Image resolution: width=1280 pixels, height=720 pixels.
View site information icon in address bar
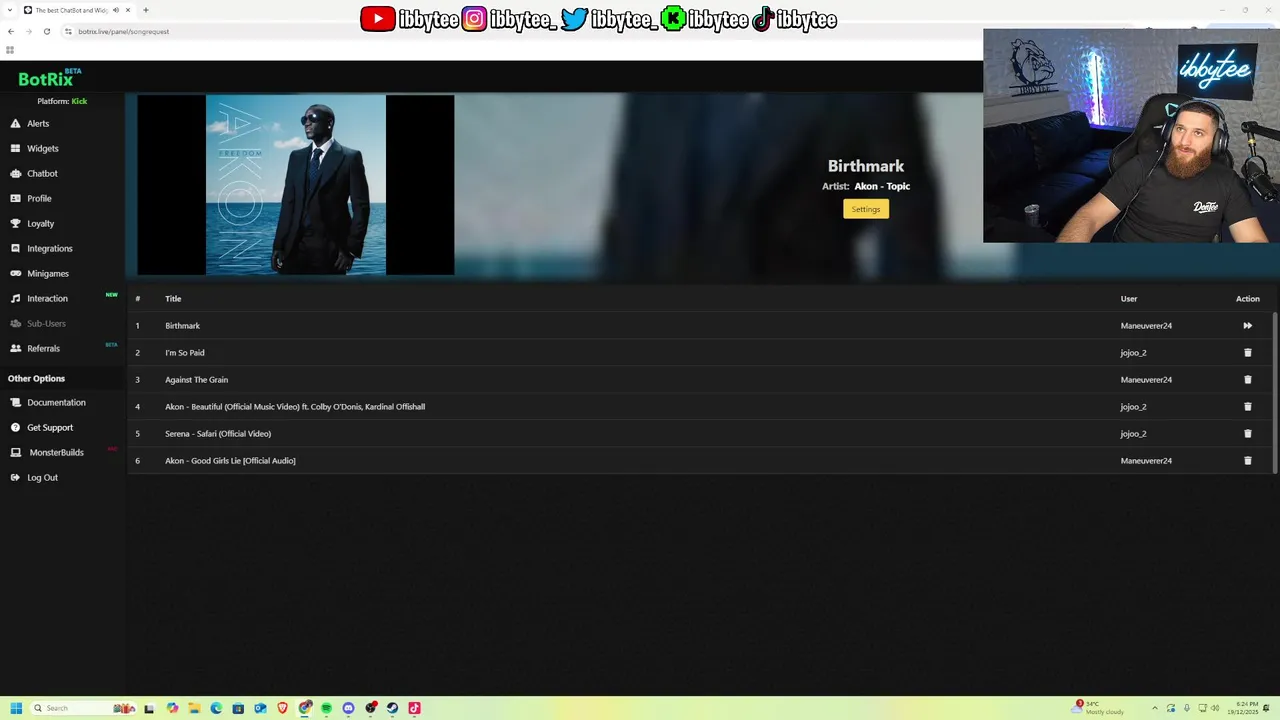(68, 31)
